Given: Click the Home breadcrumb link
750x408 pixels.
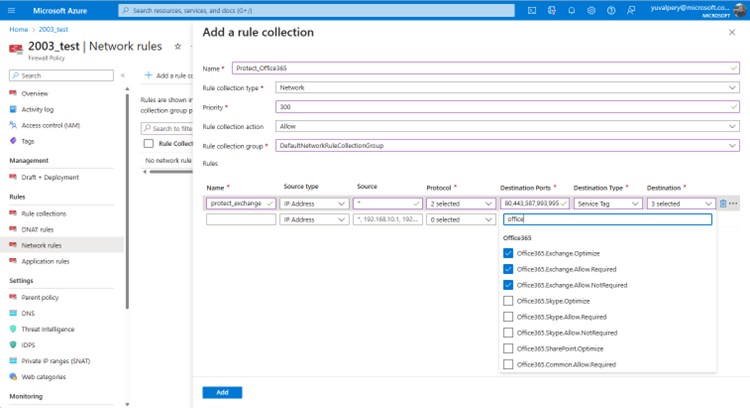Looking at the screenshot, I should tap(18, 30).
